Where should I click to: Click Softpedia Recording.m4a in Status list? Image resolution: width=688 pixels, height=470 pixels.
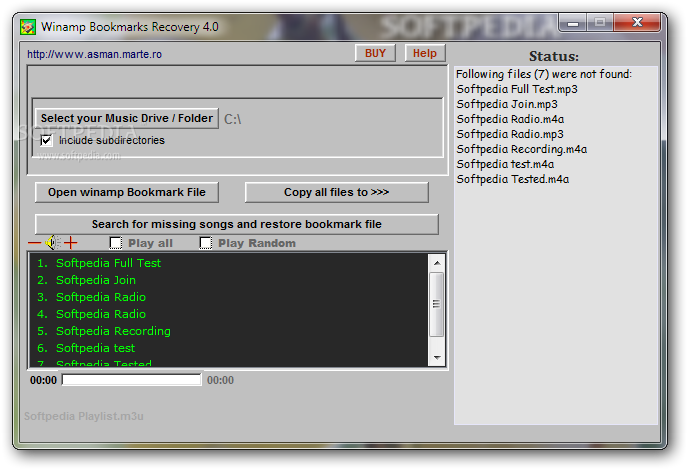522,149
